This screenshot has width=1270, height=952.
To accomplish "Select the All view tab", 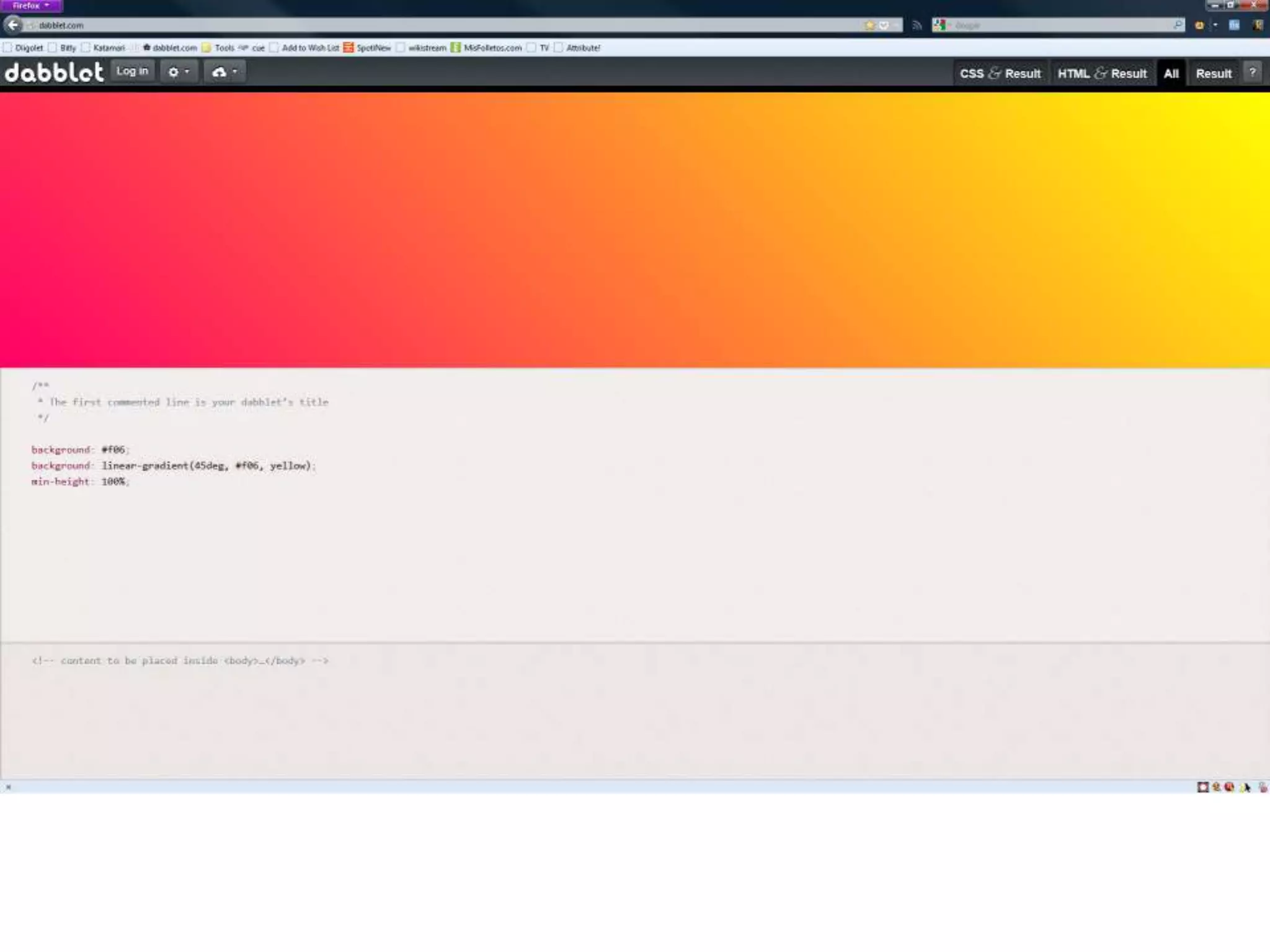I will [x=1171, y=74].
